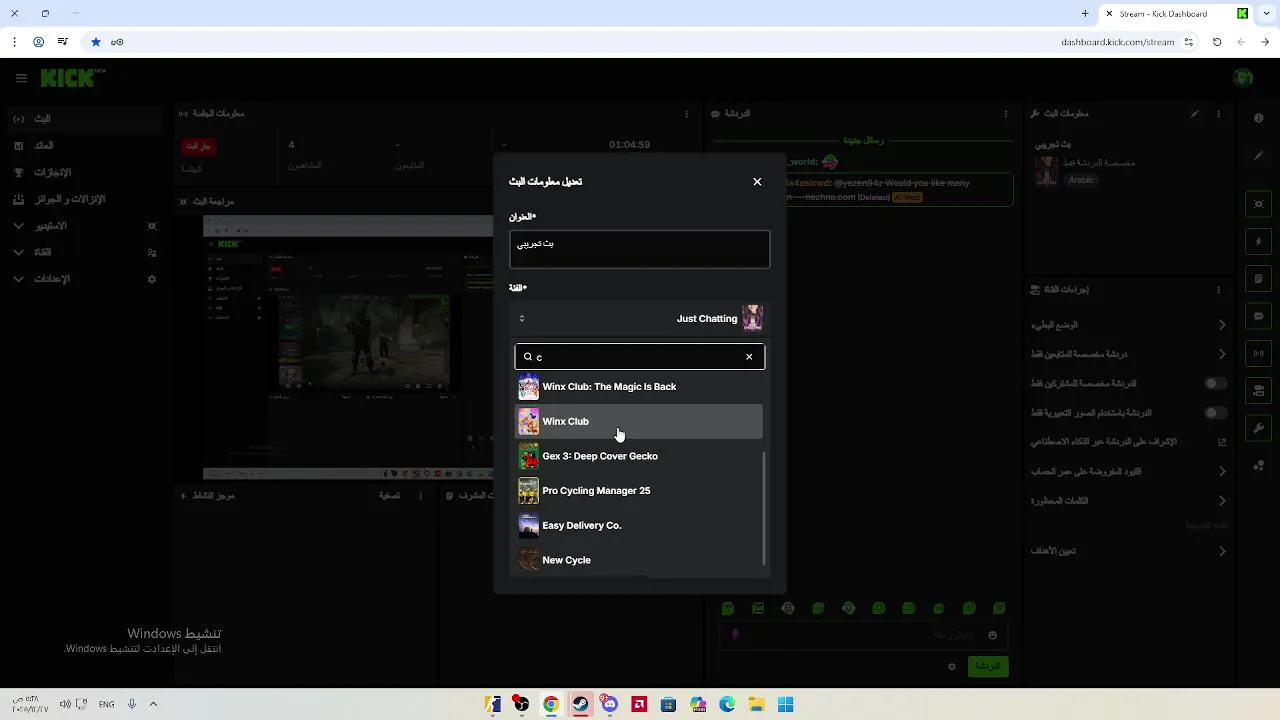
Task: Open followers-only chat settings chevron
Action: pos(1222,354)
